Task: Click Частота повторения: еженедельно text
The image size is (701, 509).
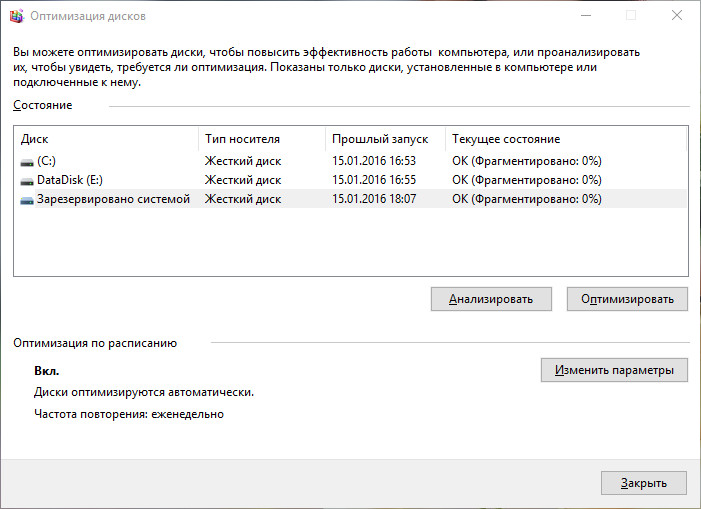Action: pos(129,414)
